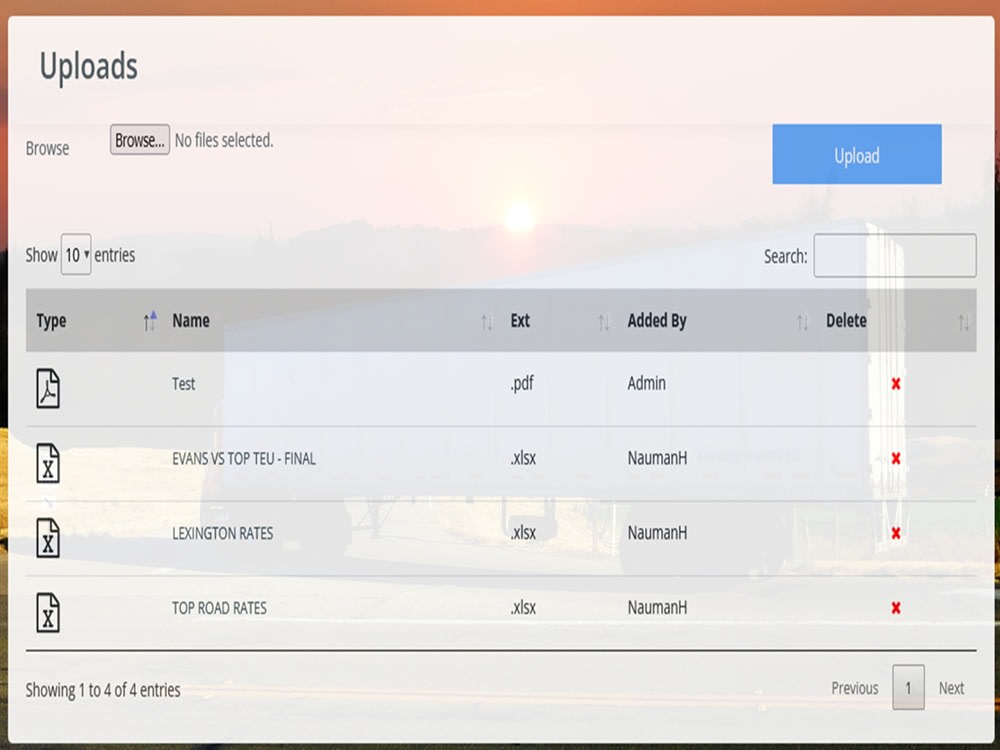Image resolution: width=1000 pixels, height=750 pixels.
Task: Sort table by Ext column arrows
Action: pos(604,323)
